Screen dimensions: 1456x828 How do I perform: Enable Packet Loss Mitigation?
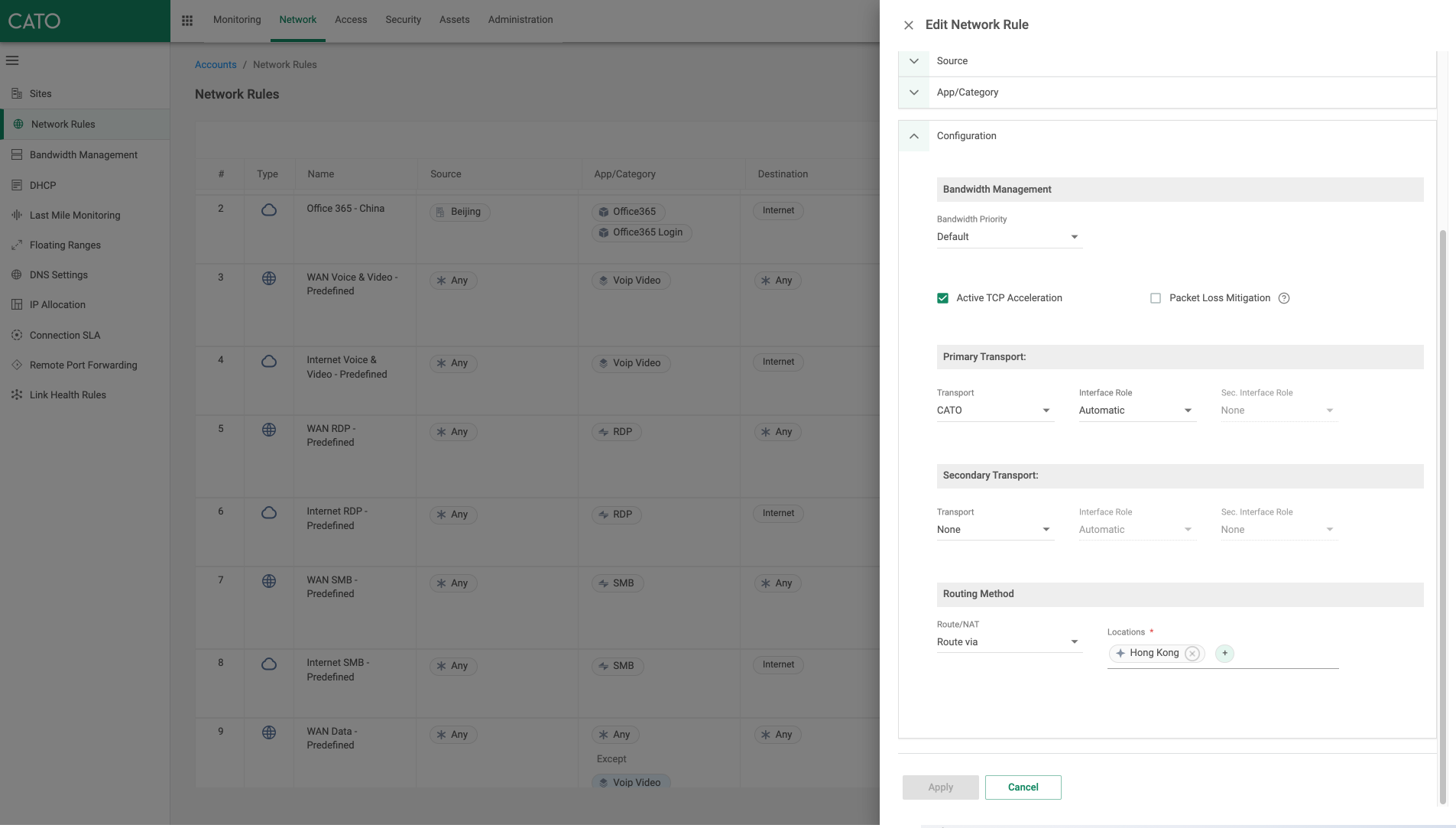[1156, 298]
